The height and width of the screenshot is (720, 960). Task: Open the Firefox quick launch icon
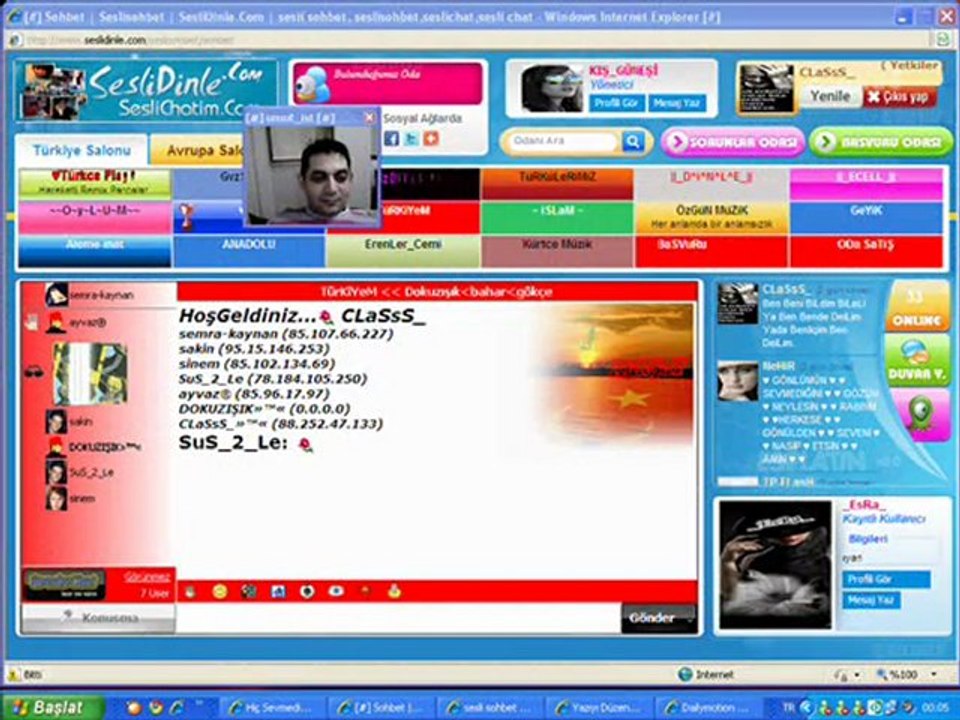tap(134, 708)
